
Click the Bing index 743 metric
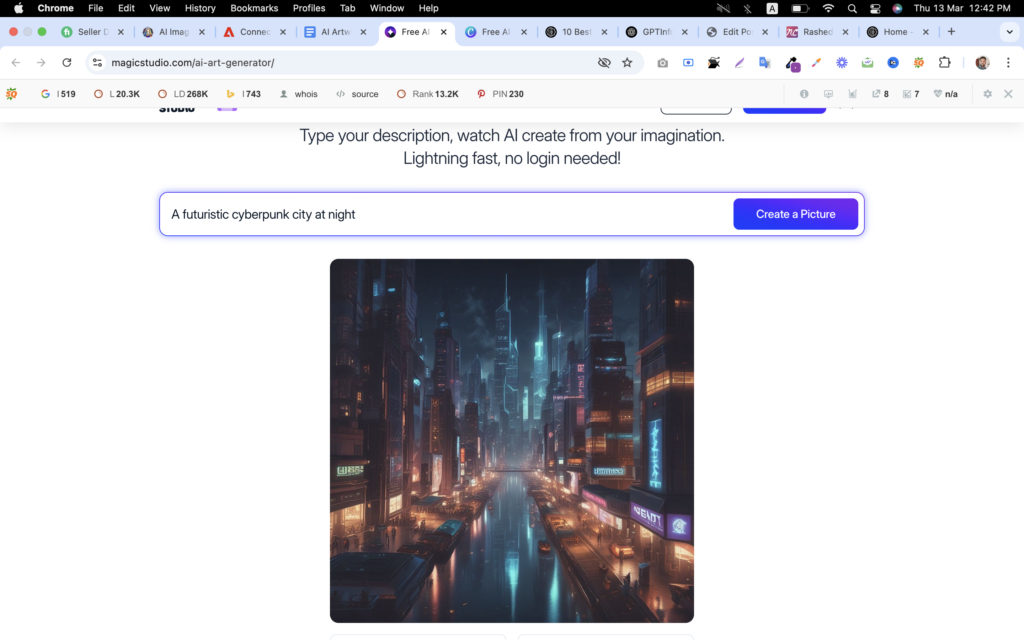tap(243, 94)
